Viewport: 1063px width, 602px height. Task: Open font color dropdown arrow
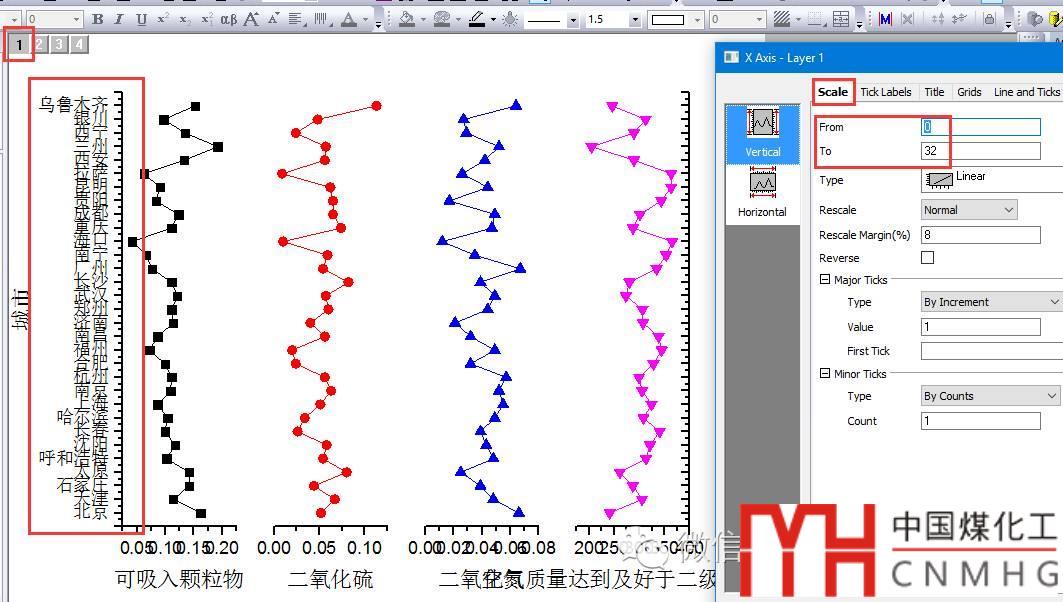pos(365,19)
